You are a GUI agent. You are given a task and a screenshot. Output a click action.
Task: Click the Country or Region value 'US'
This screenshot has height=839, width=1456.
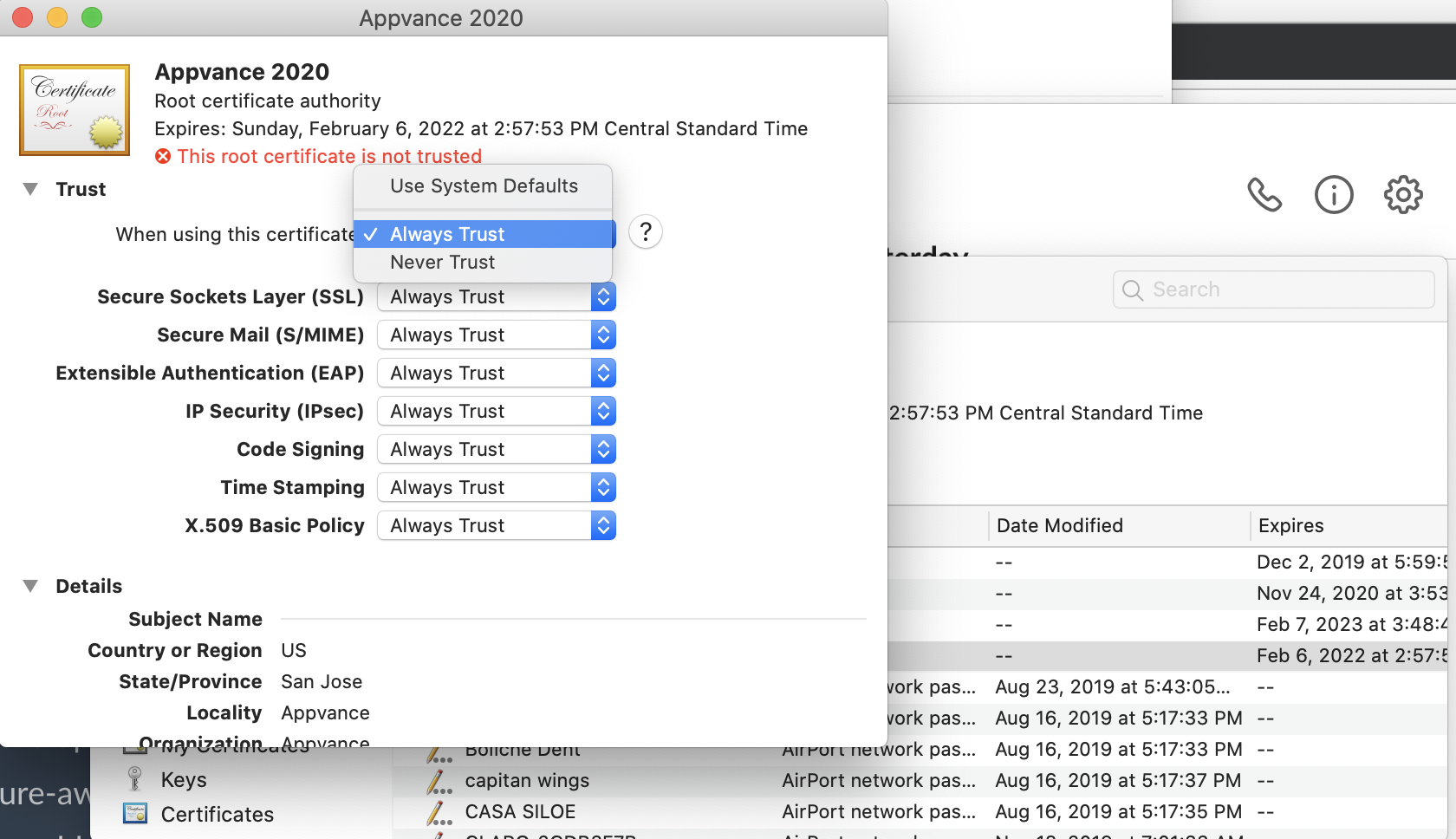[x=294, y=650]
